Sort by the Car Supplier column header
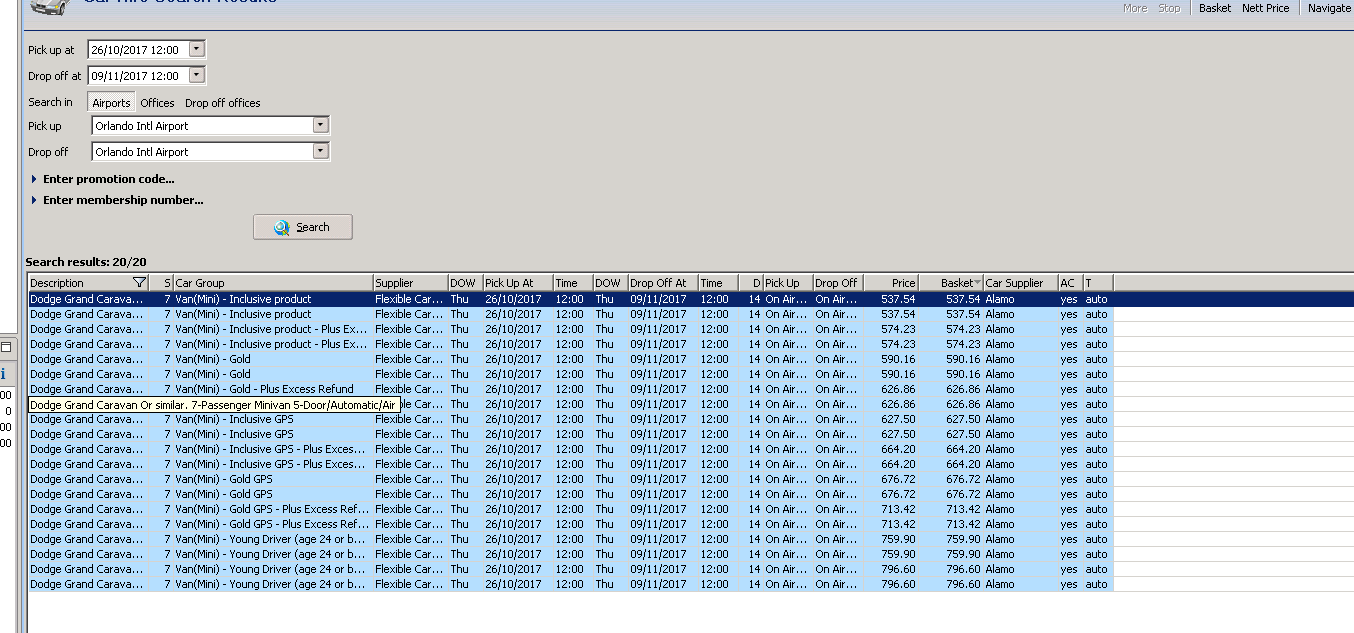The image size is (1354, 633). coord(1020,283)
